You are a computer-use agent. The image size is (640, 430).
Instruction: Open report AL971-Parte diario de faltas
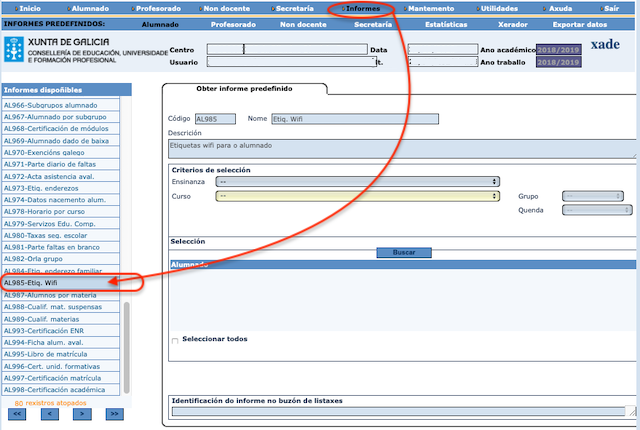61,164
